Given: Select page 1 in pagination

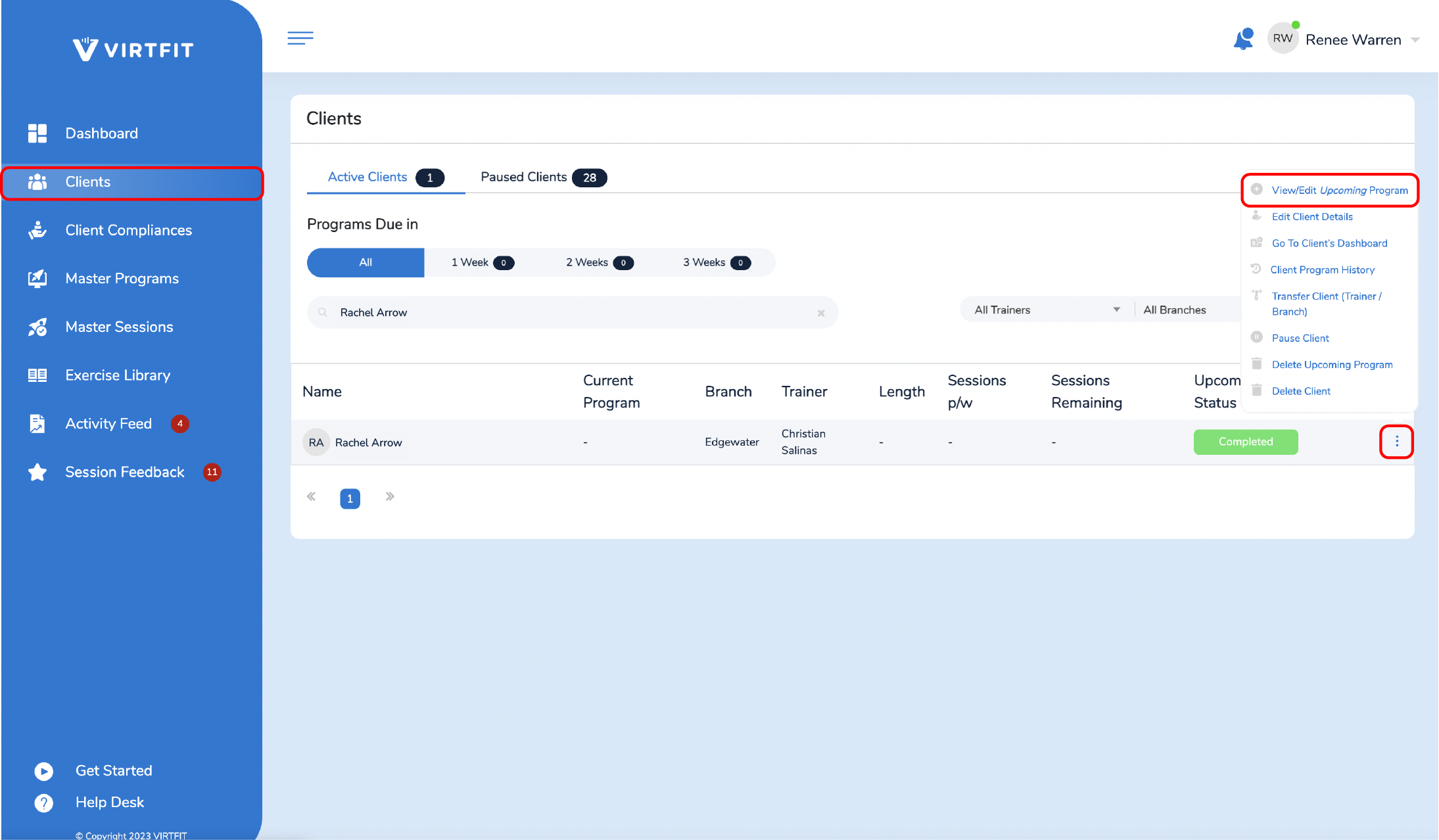Looking at the screenshot, I should [x=350, y=499].
